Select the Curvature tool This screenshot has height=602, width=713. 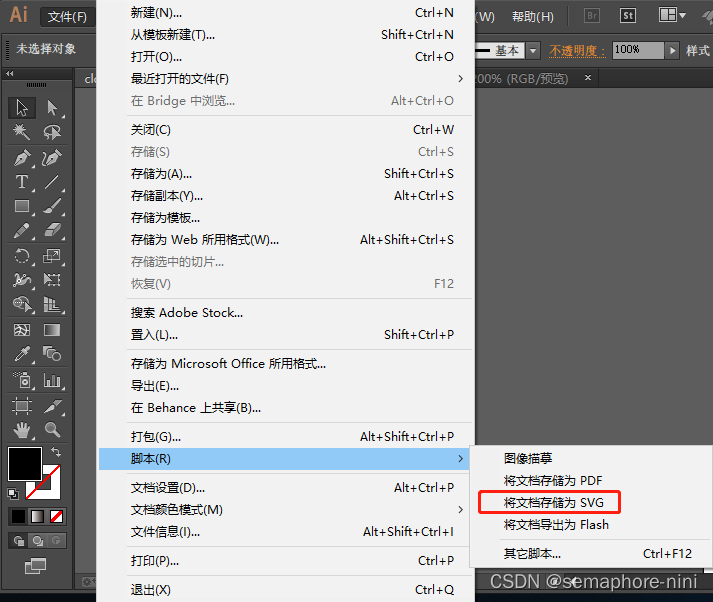tap(52, 158)
